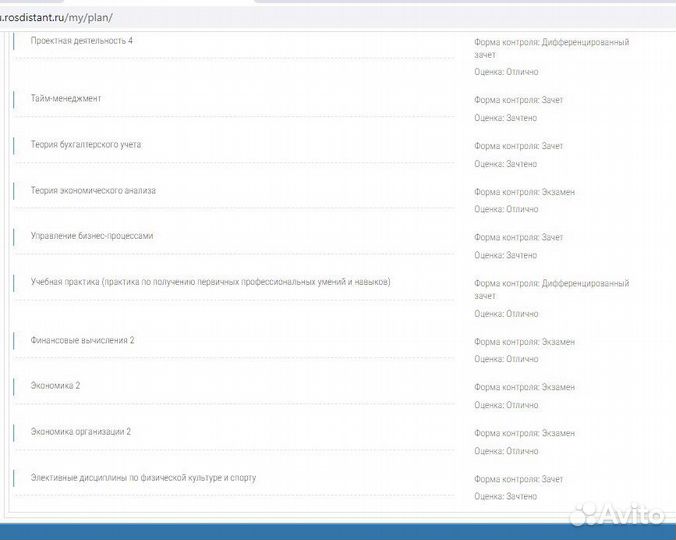The width and height of the screenshot is (676, 540).
Task: Click the grade for Проектная деятельность 4
Action: coord(506,72)
